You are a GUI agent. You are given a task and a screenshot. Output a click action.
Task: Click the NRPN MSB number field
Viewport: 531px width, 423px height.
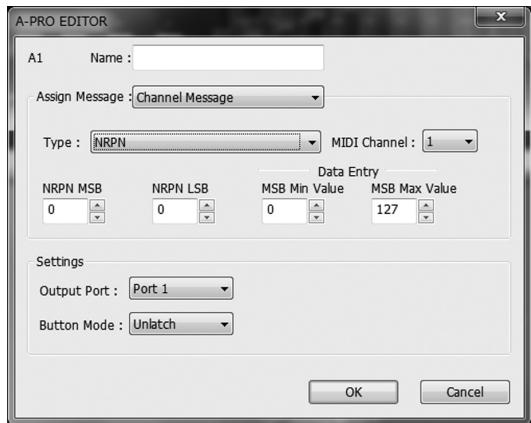click(65, 211)
